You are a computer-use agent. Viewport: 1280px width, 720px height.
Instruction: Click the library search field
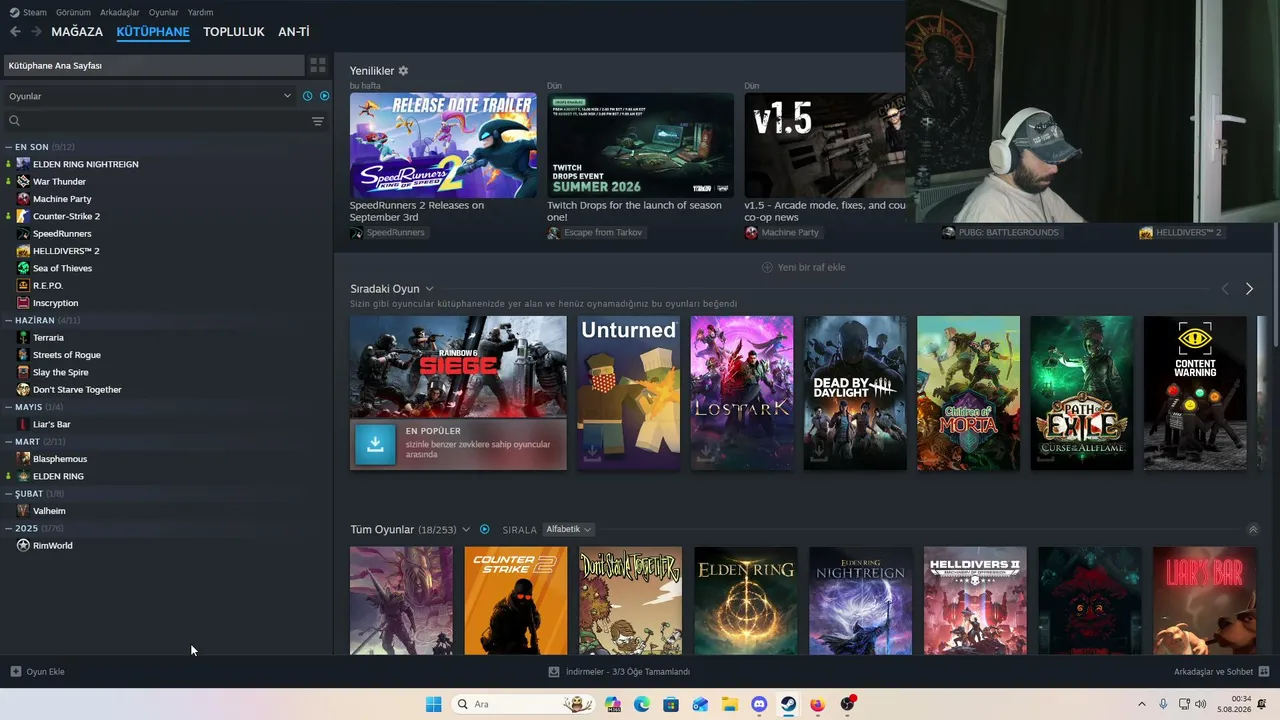(154, 121)
